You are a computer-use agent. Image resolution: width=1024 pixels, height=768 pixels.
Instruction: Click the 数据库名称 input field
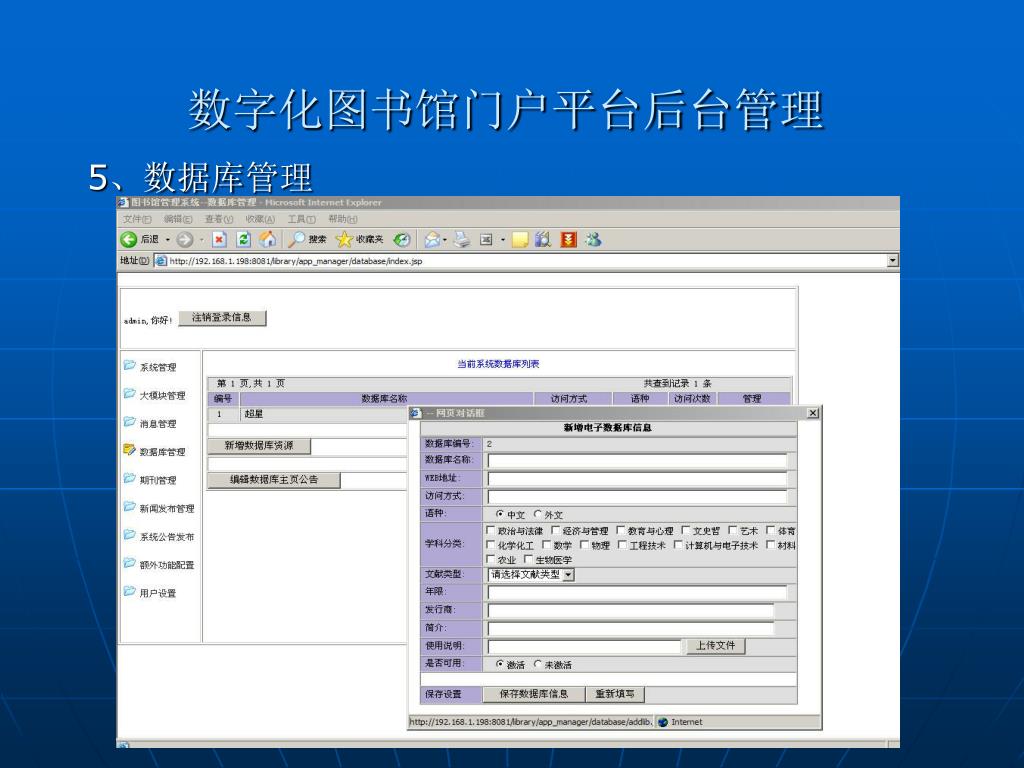pyautogui.click(x=637, y=460)
